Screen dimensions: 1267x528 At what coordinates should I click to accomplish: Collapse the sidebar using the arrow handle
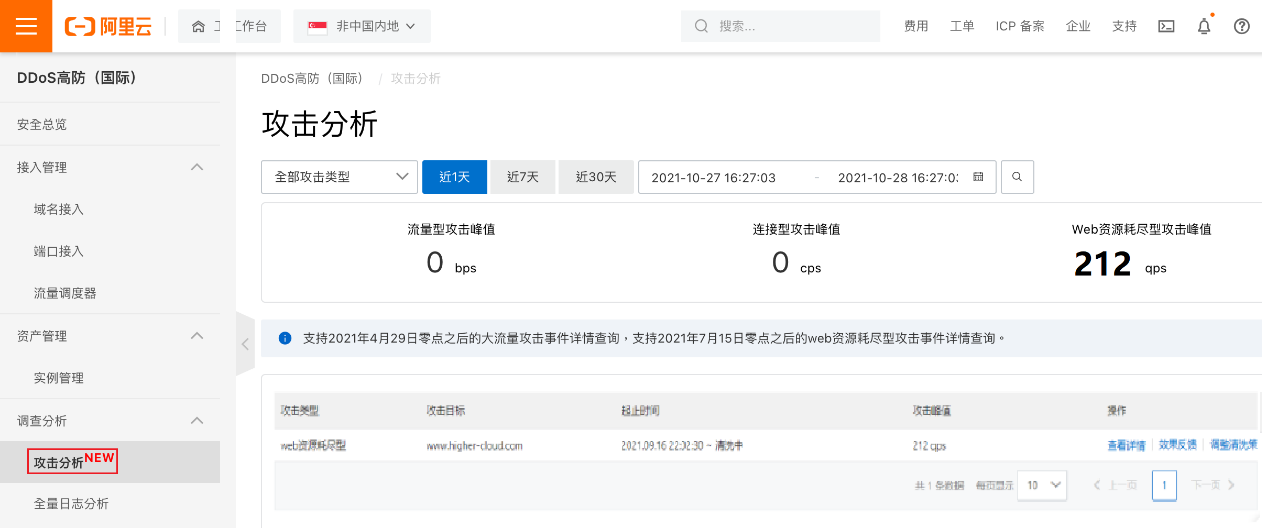(x=245, y=344)
